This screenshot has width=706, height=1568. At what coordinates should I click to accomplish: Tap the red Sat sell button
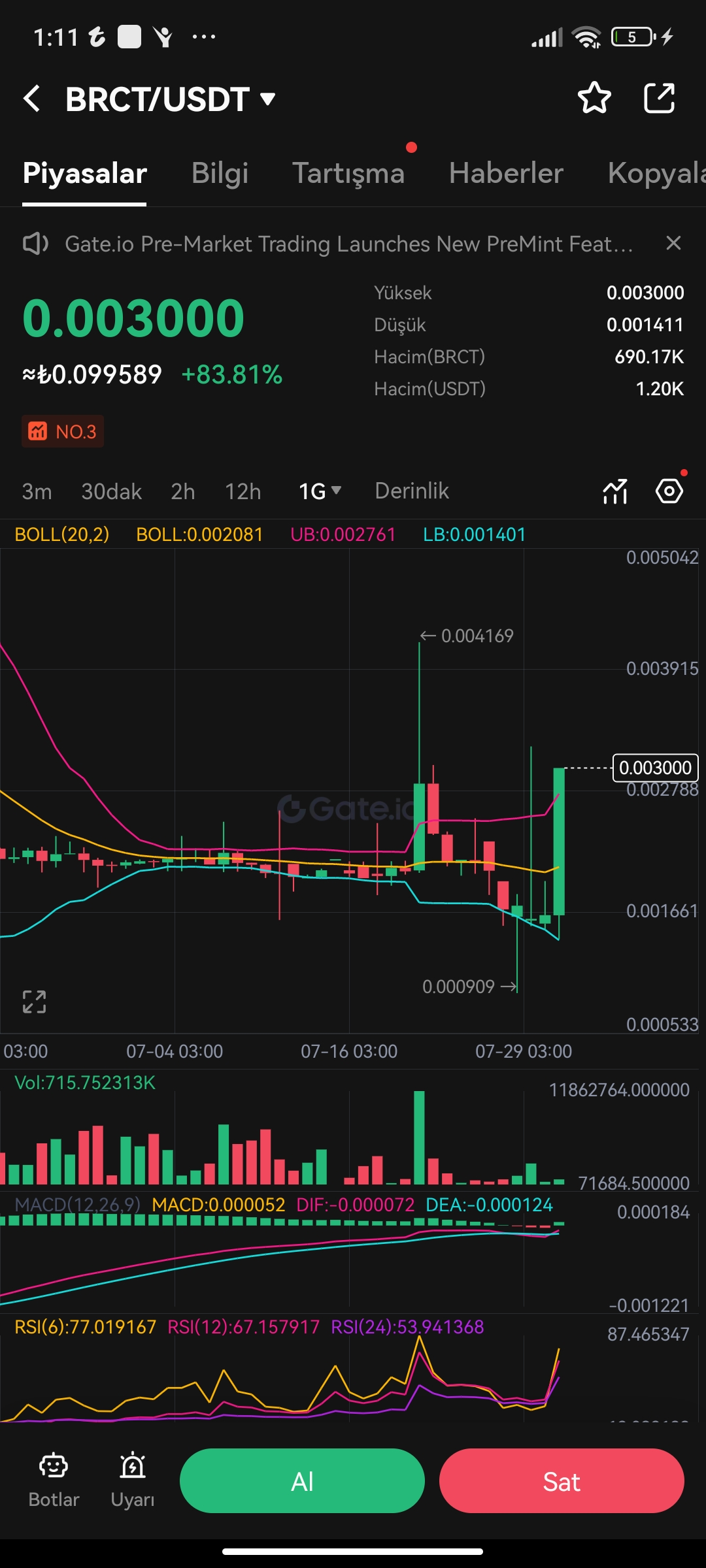pyautogui.click(x=562, y=1480)
